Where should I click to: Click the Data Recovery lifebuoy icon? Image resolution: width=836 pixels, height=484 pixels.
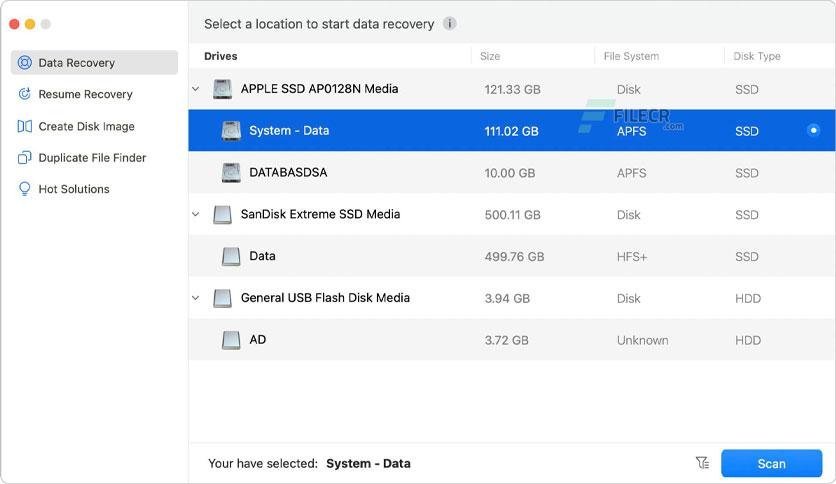(25, 63)
